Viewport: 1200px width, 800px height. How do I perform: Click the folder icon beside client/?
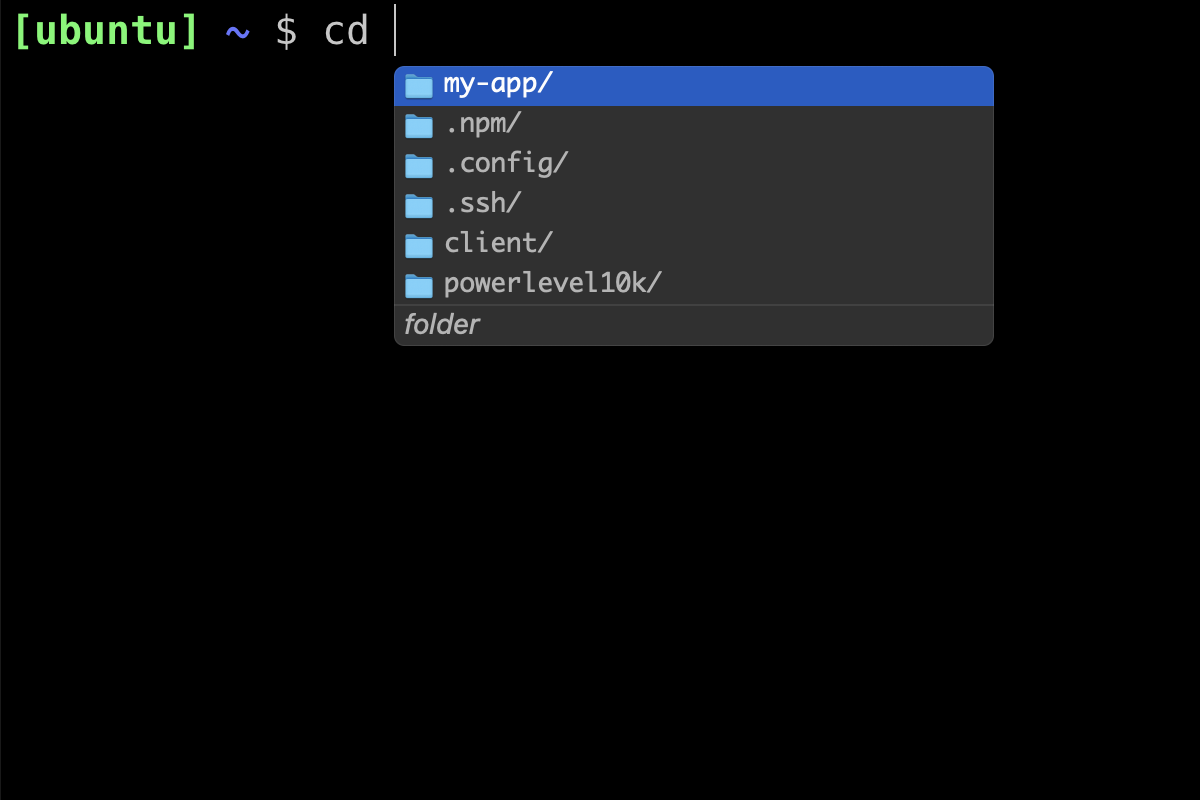tap(418, 246)
